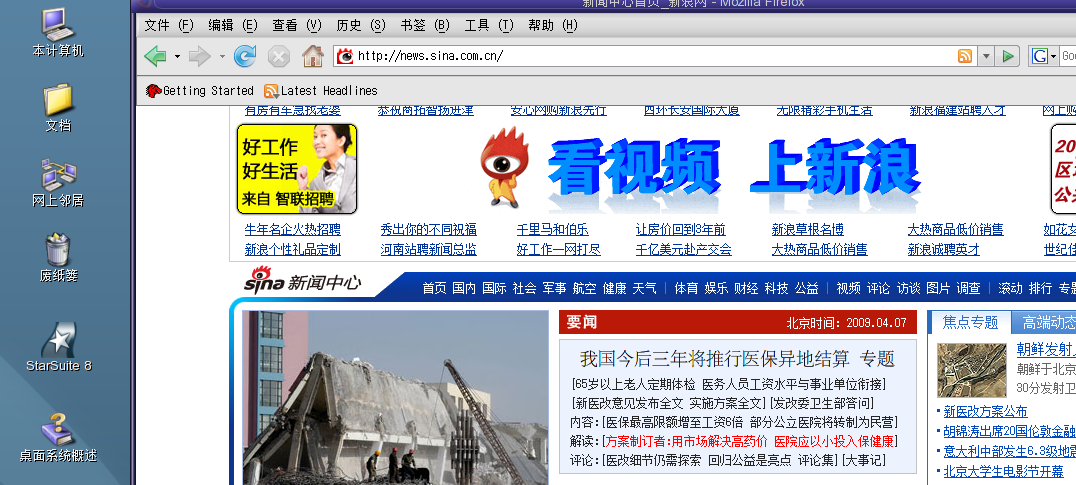Click the RSS feed icon in address bar
This screenshot has height=485, width=1076.
(x=965, y=56)
